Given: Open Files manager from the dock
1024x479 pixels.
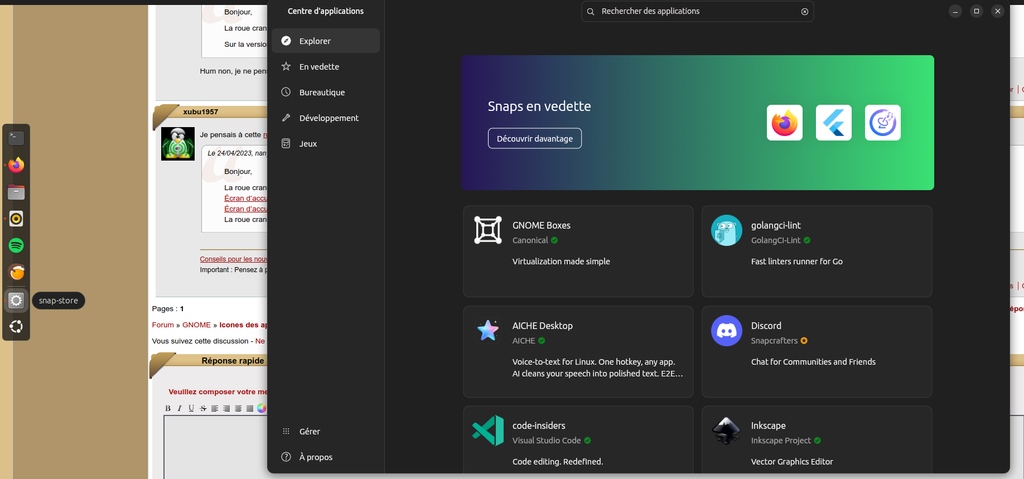Looking at the screenshot, I should [x=16, y=192].
